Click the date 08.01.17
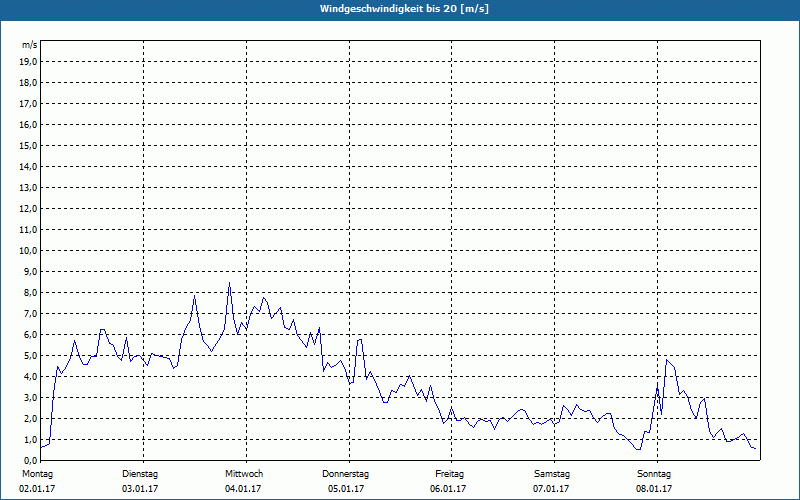 pos(654,489)
